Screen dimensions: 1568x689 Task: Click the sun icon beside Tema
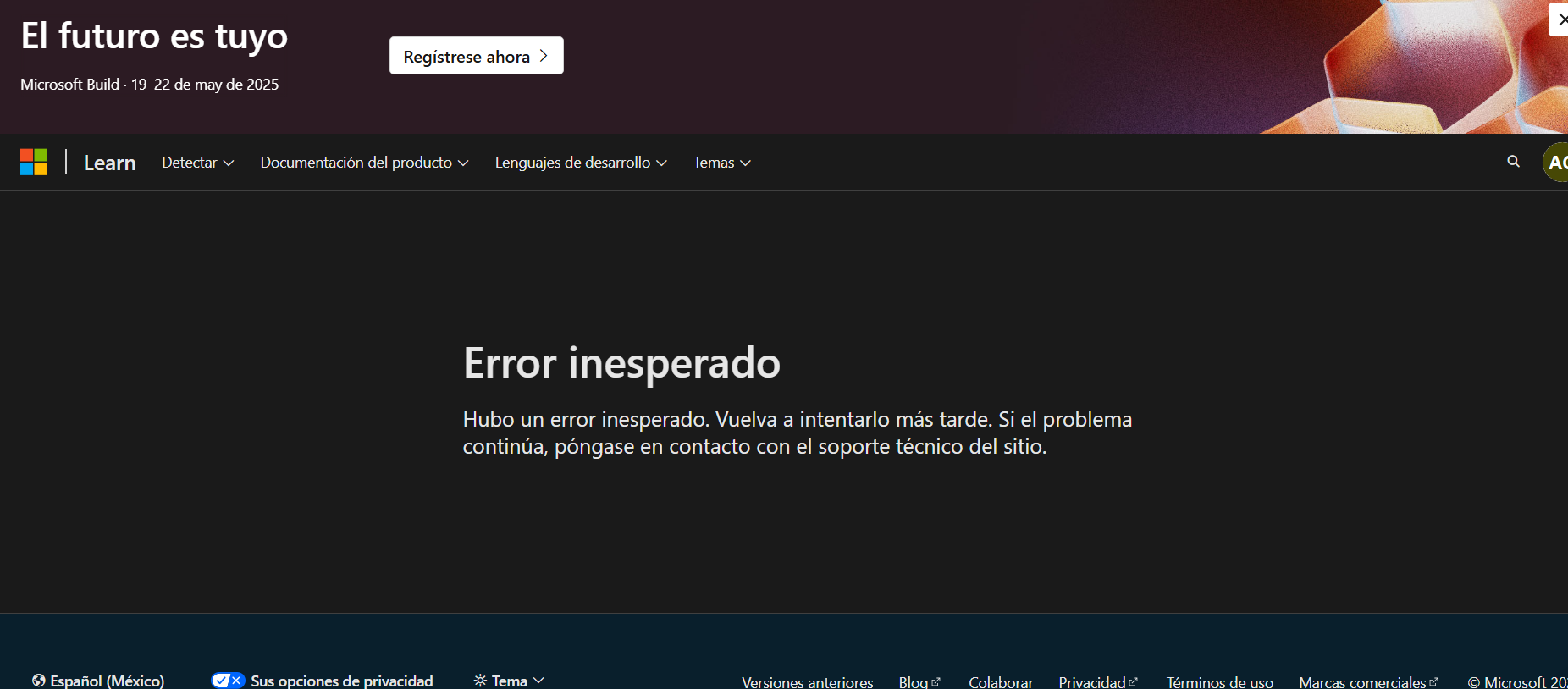point(480,681)
